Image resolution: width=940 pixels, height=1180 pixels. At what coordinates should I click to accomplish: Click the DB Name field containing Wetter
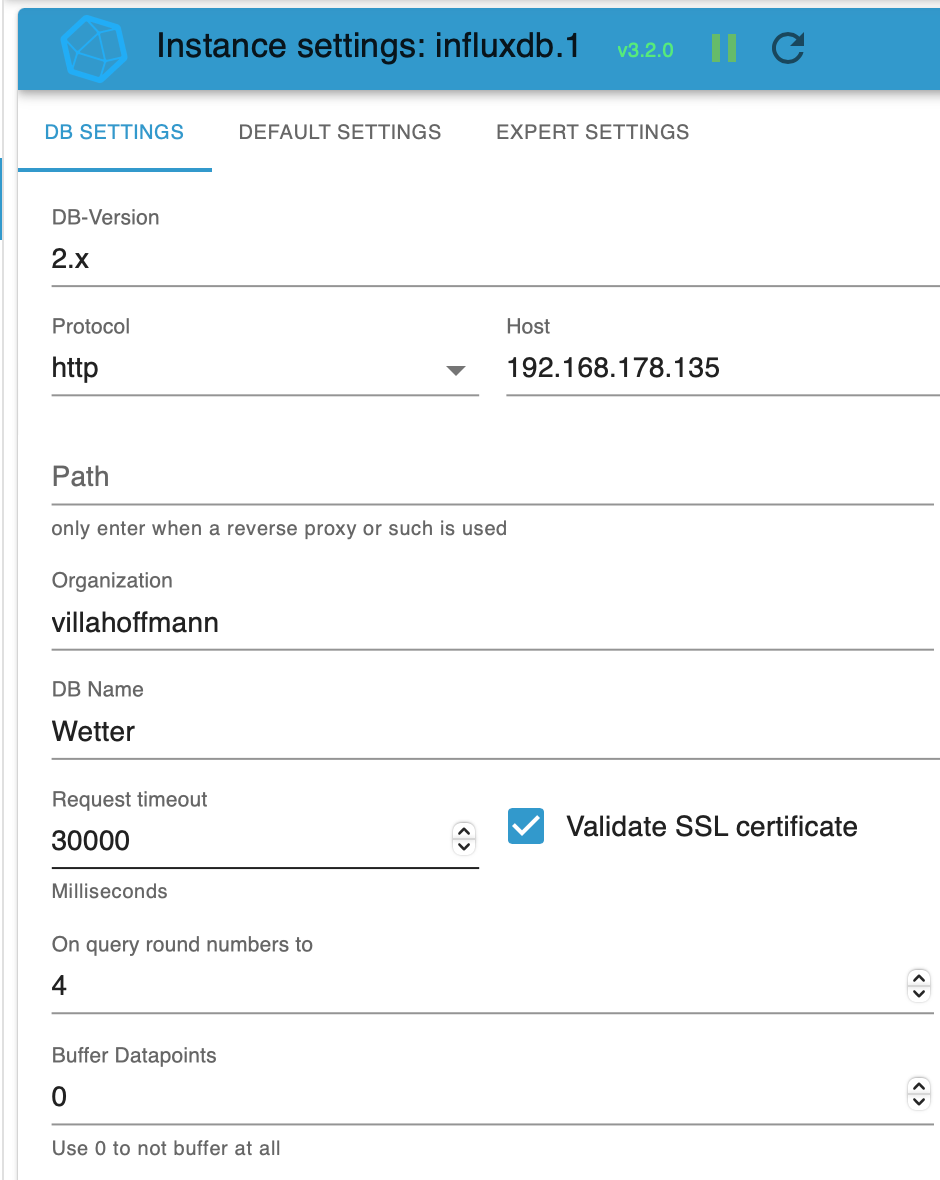(490, 732)
